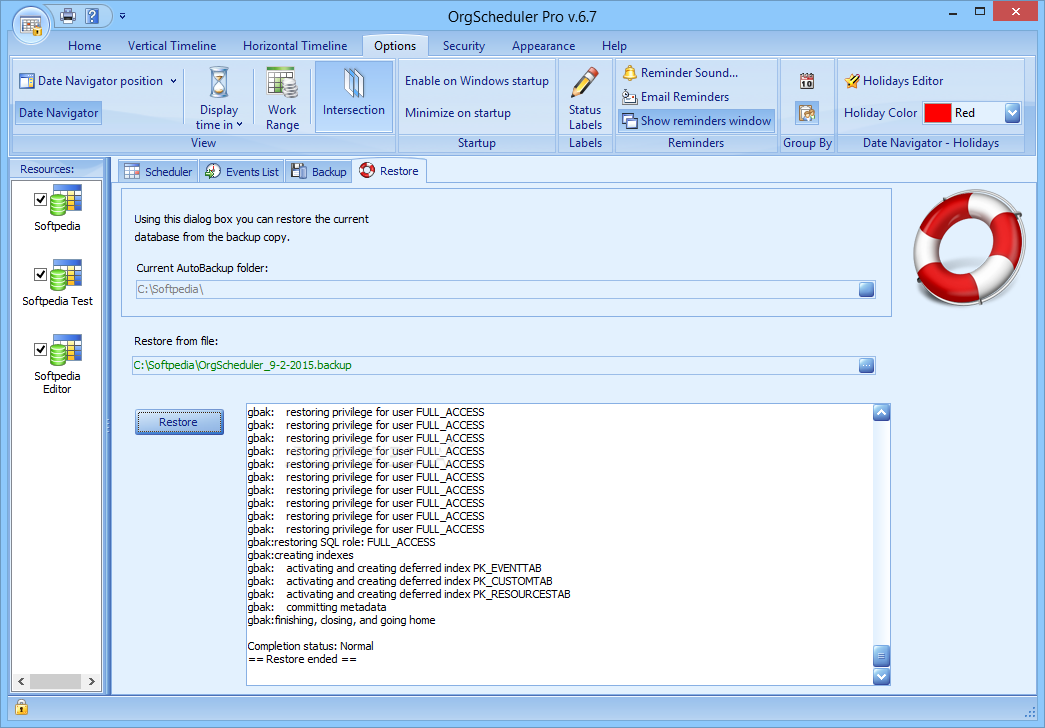
Task: Switch to the Vertical Timeline tab
Action: [172, 46]
